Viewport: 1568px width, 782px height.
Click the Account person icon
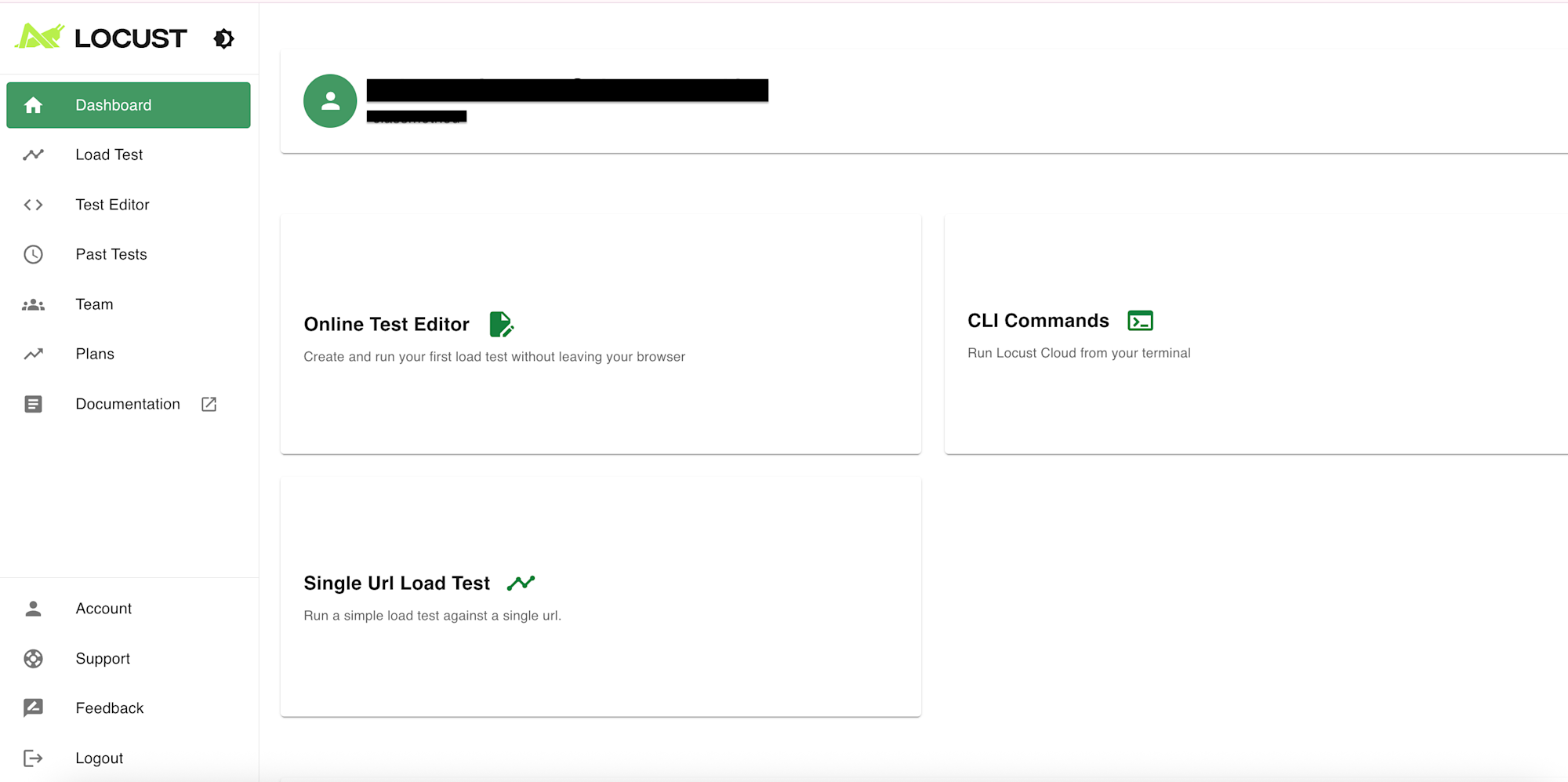tap(33, 609)
